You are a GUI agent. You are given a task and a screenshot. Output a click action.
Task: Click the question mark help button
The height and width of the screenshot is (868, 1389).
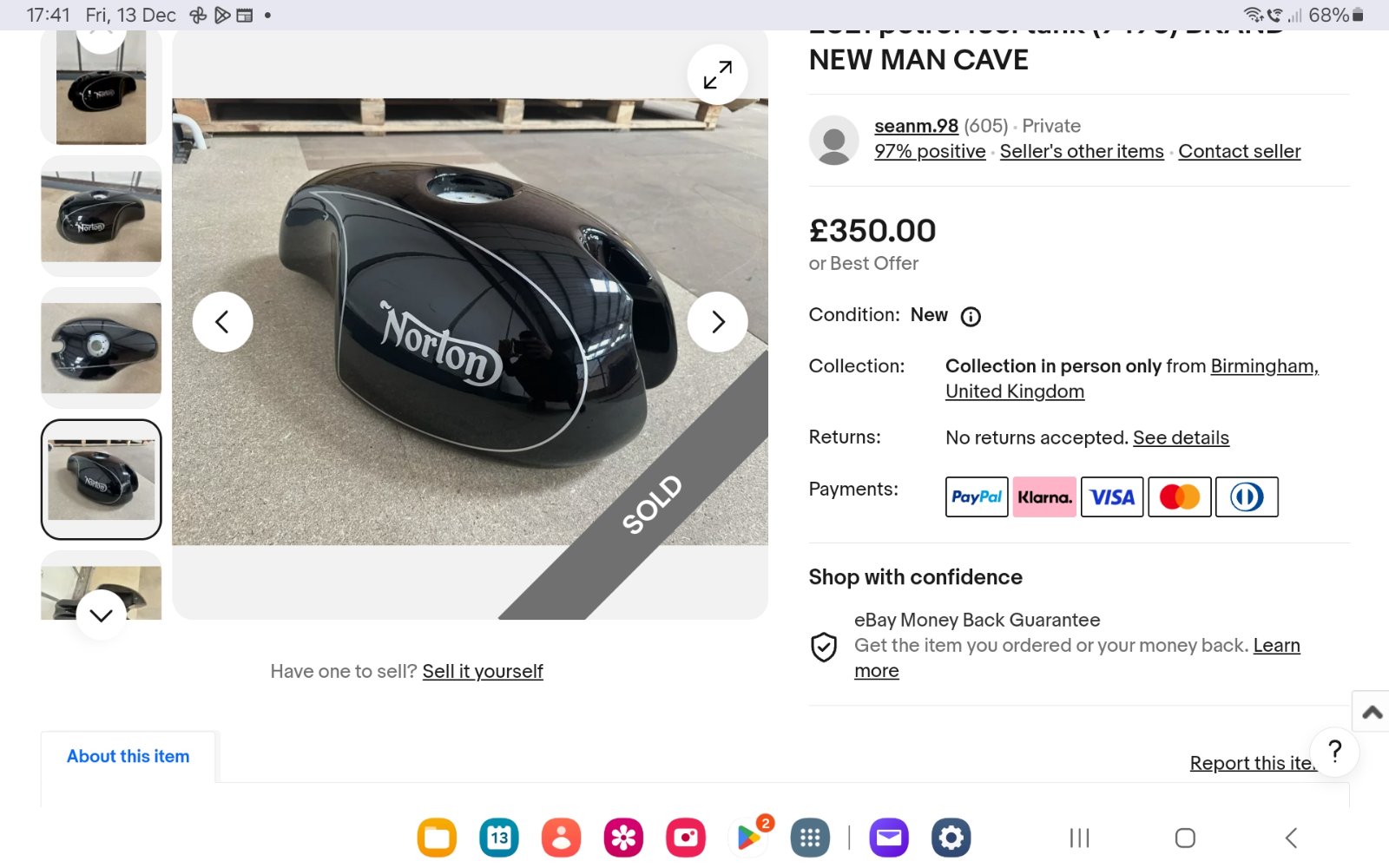[x=1334, y=751]
